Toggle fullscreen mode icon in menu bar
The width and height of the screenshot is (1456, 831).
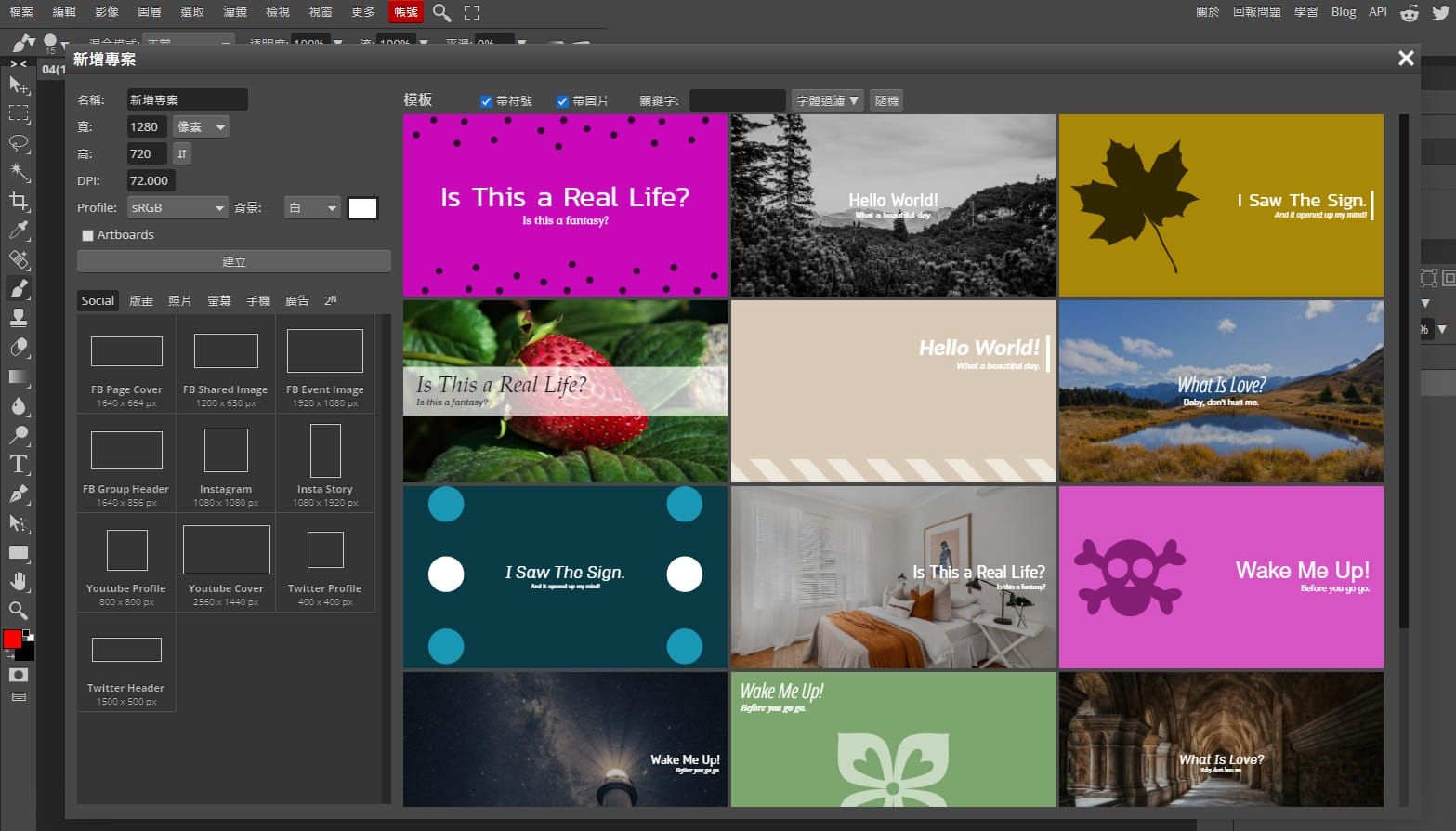pos(472,13)
